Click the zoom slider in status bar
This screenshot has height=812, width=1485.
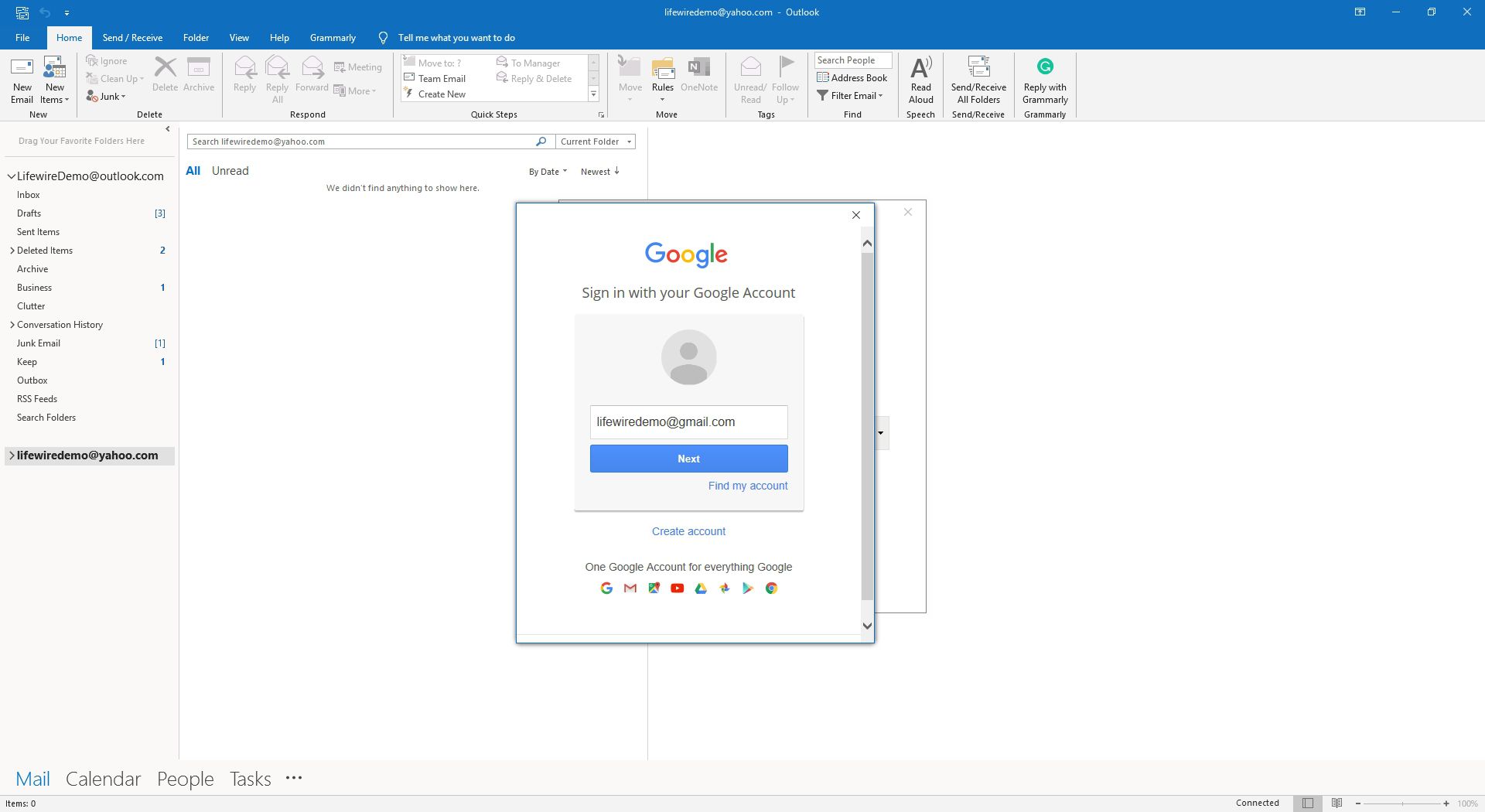[x=1402, y=803]
